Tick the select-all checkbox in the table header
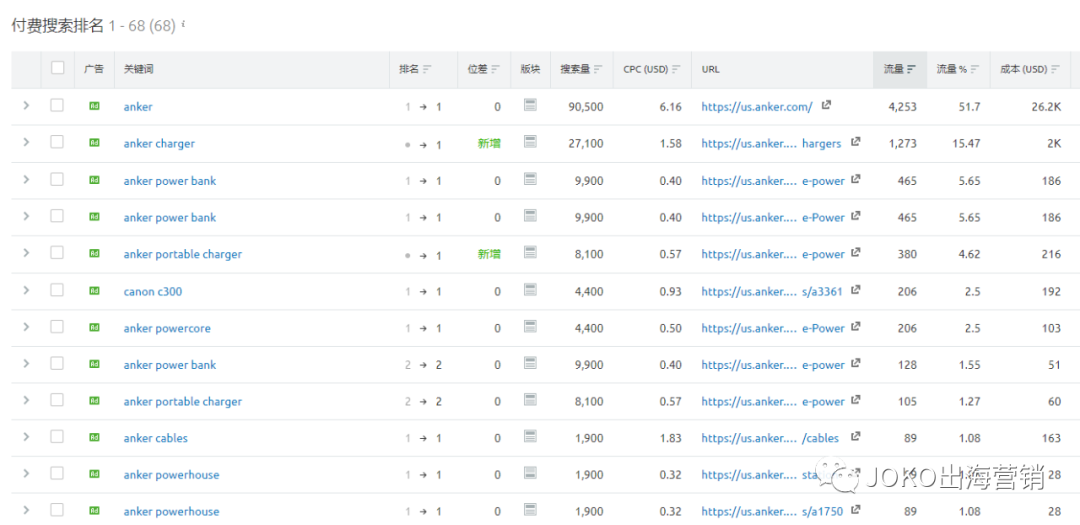The image size is (1080, 525). click(x=57, y=68)
